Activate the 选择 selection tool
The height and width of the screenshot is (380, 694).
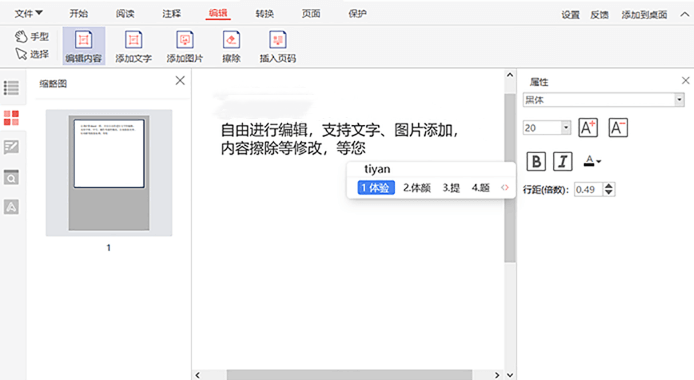pos(32,54)
